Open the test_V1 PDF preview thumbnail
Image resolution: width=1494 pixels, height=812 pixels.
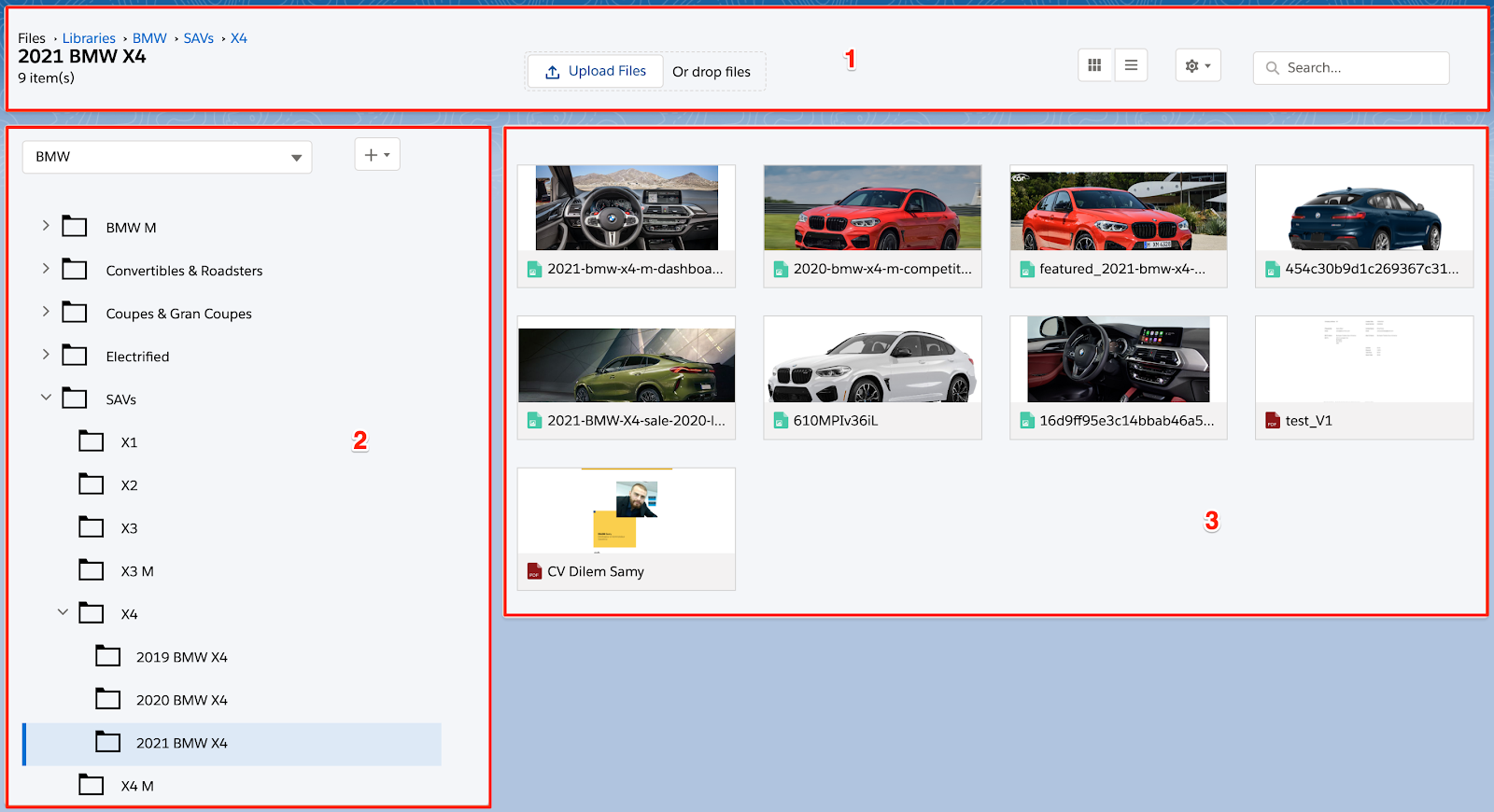point(1364,359)
